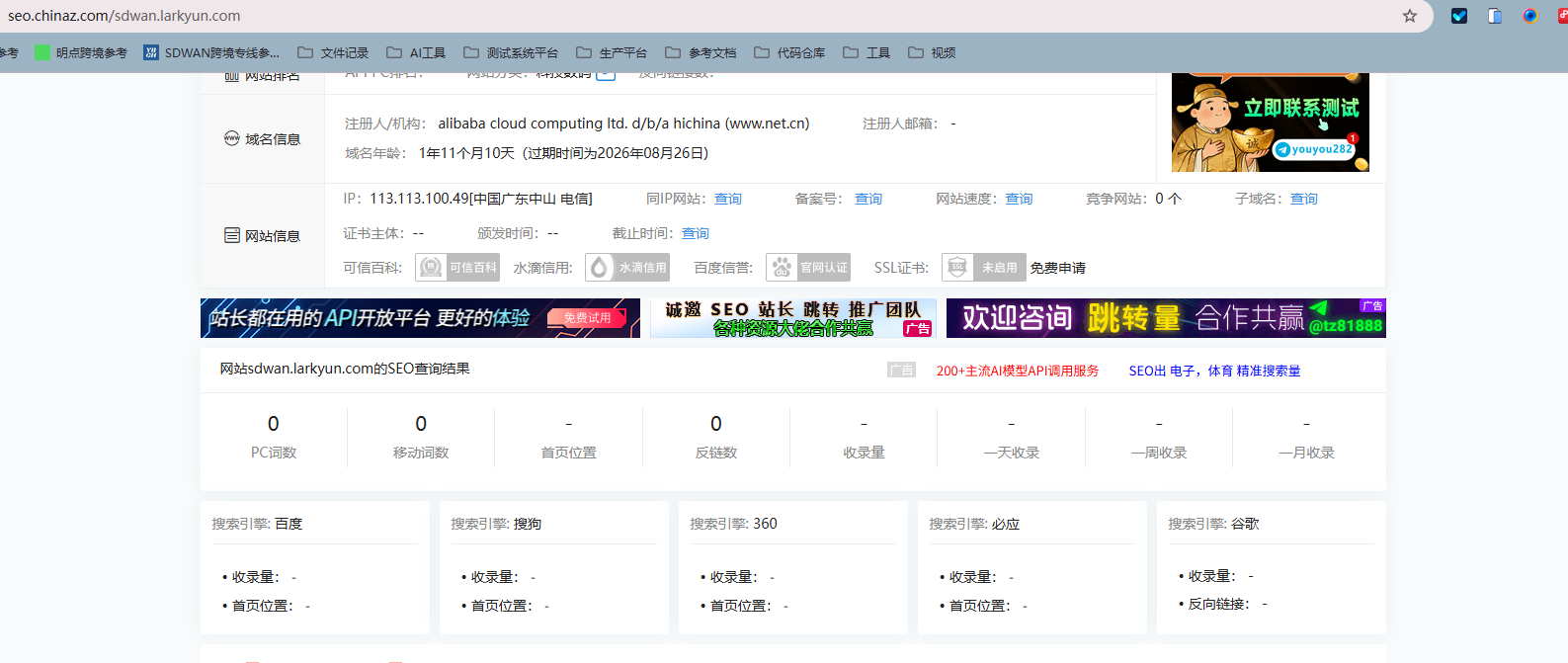1568x663 pixels.
Task: Expand the 文件记录 bookmark folder
Action: tap(333, 52)
